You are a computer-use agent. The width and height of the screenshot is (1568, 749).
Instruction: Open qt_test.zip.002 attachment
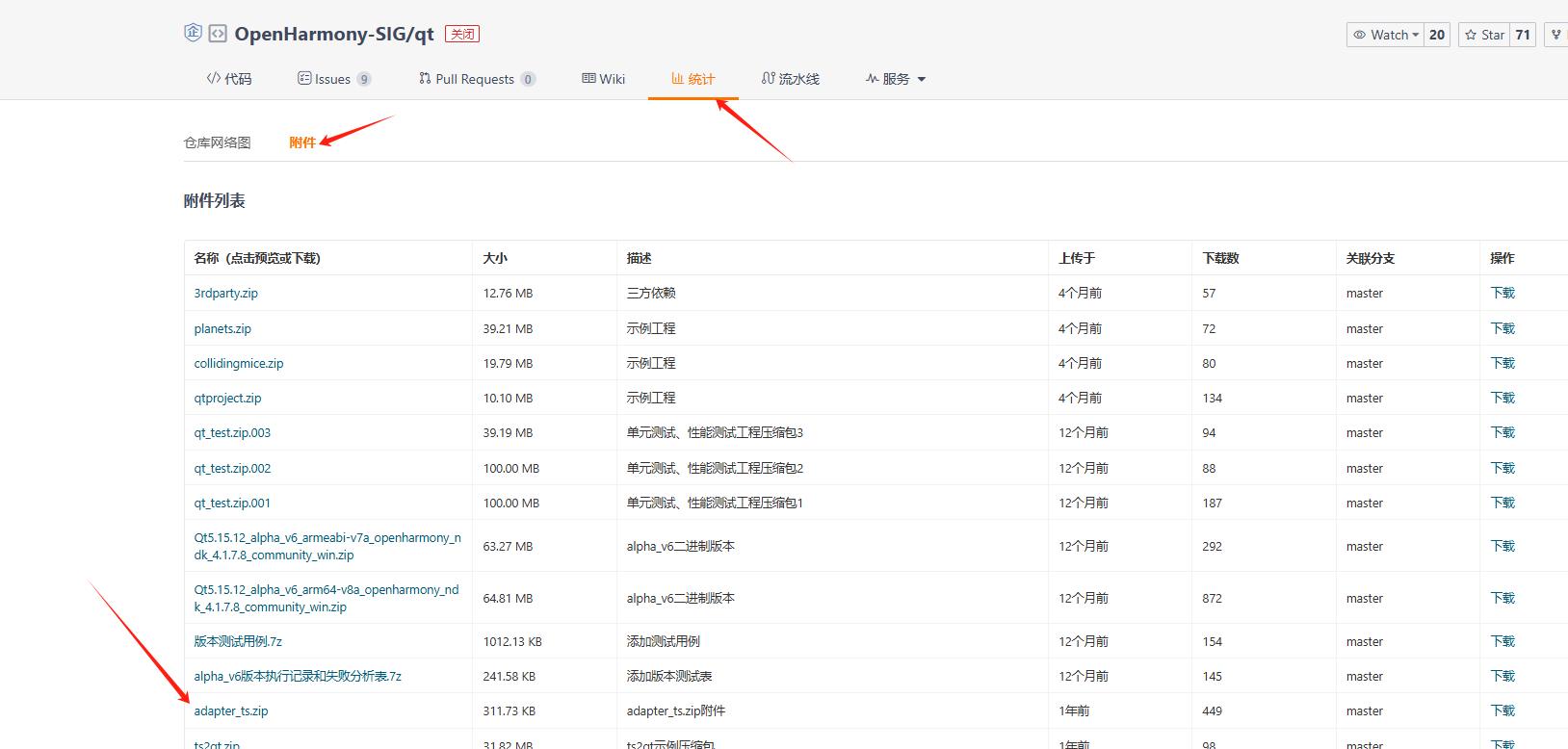[232, 468]
